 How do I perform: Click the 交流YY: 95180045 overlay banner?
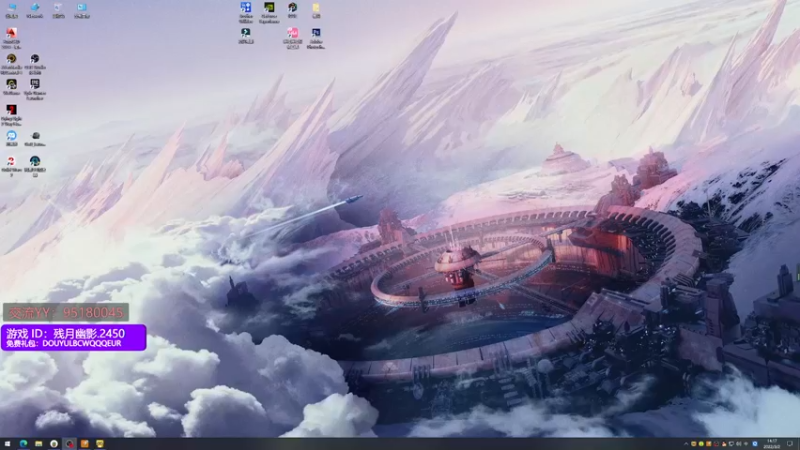pyautogui.click(x=66, y=312)
